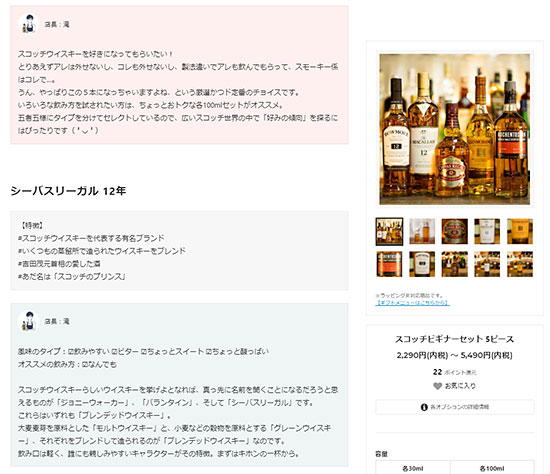This screenshot has height=474, width=550.
Task: Click the 【特徴】 features header
Action: 31,225
